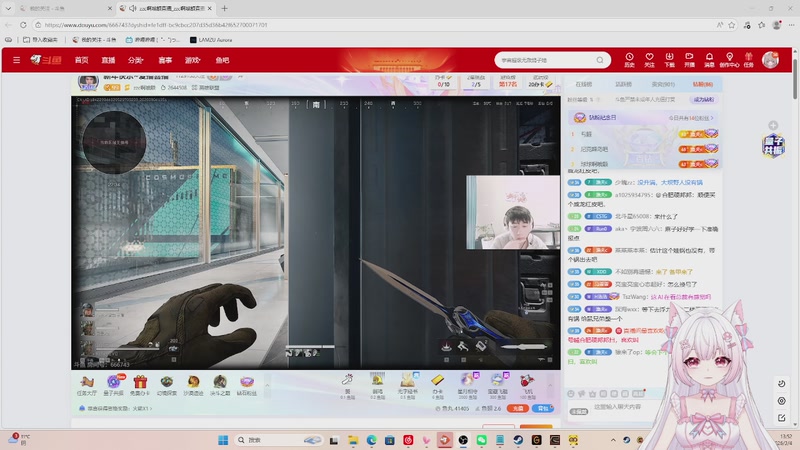This screenshot has width=800, height=450.
Task: Send the bell gift for 0.2 鱼翅
Action: [x=378, y=386]
